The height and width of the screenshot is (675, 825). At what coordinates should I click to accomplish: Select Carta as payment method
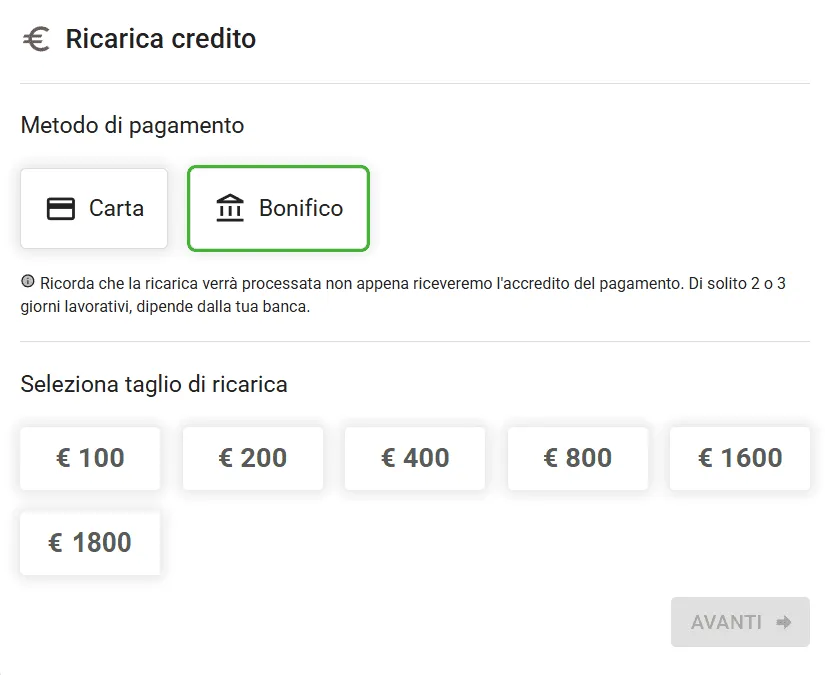(x=94, y=208)
